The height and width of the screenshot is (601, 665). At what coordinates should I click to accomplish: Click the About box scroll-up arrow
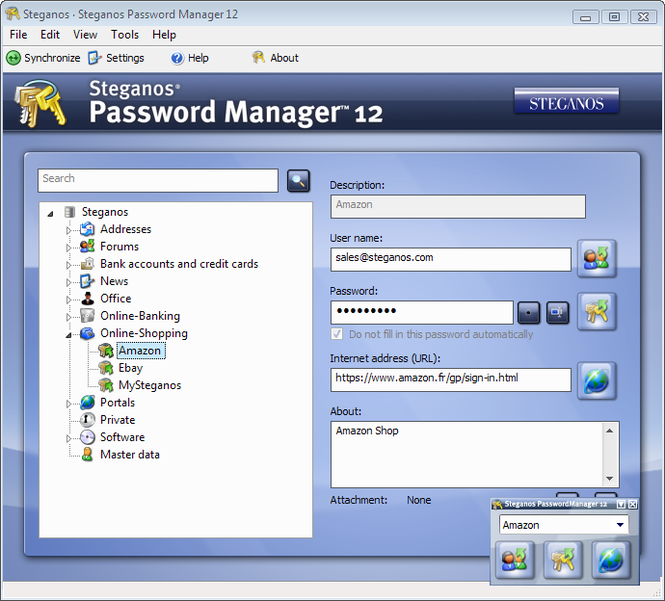(x=609, y=431)
